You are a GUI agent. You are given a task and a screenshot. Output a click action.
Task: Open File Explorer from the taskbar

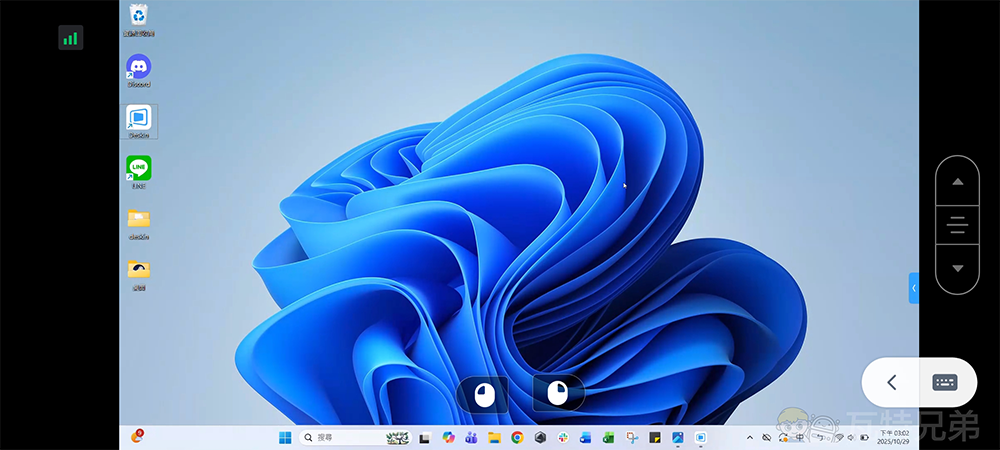494,438
